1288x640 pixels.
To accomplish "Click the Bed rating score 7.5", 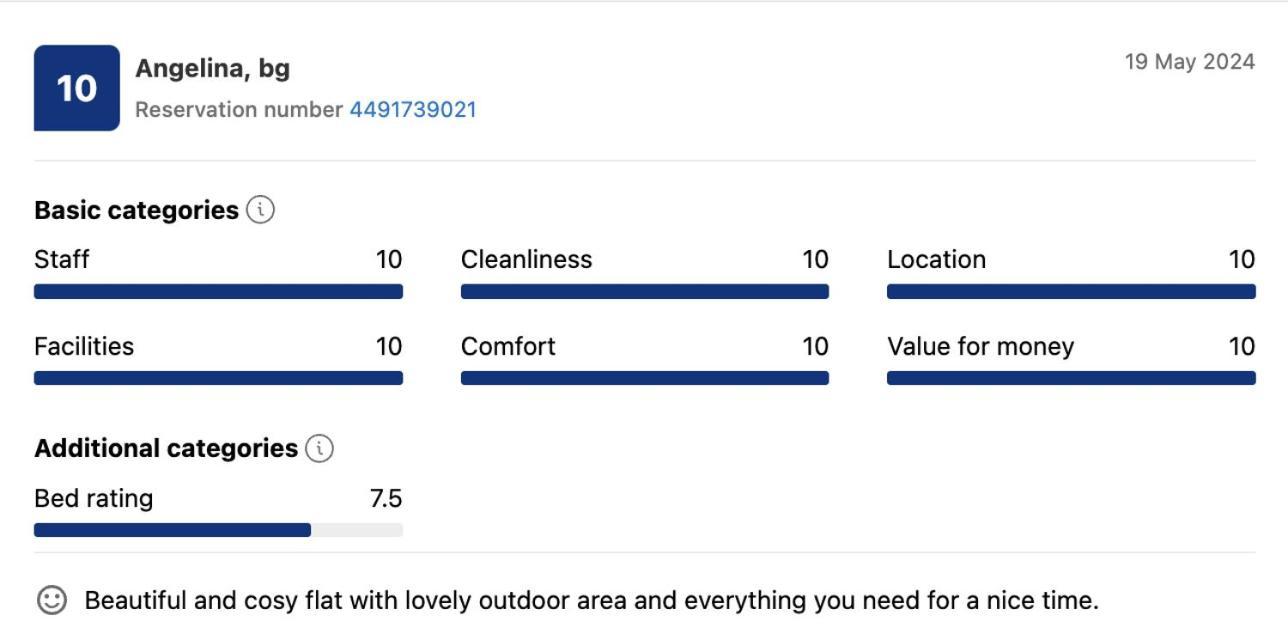I will coord(386,498).
